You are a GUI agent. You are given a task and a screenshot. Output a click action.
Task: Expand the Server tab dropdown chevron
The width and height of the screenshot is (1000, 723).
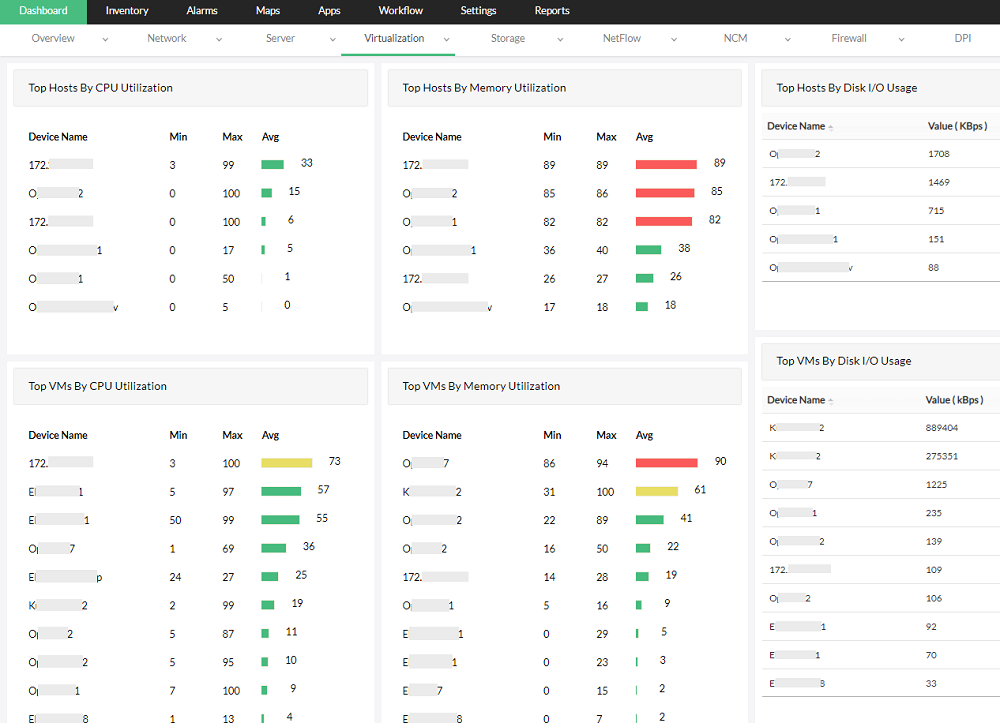click(x=333, y=39)
